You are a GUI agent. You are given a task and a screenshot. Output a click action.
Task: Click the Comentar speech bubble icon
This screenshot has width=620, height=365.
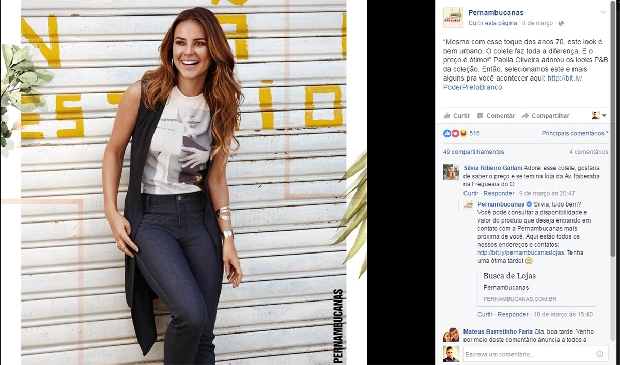click(x=480, y=116)
